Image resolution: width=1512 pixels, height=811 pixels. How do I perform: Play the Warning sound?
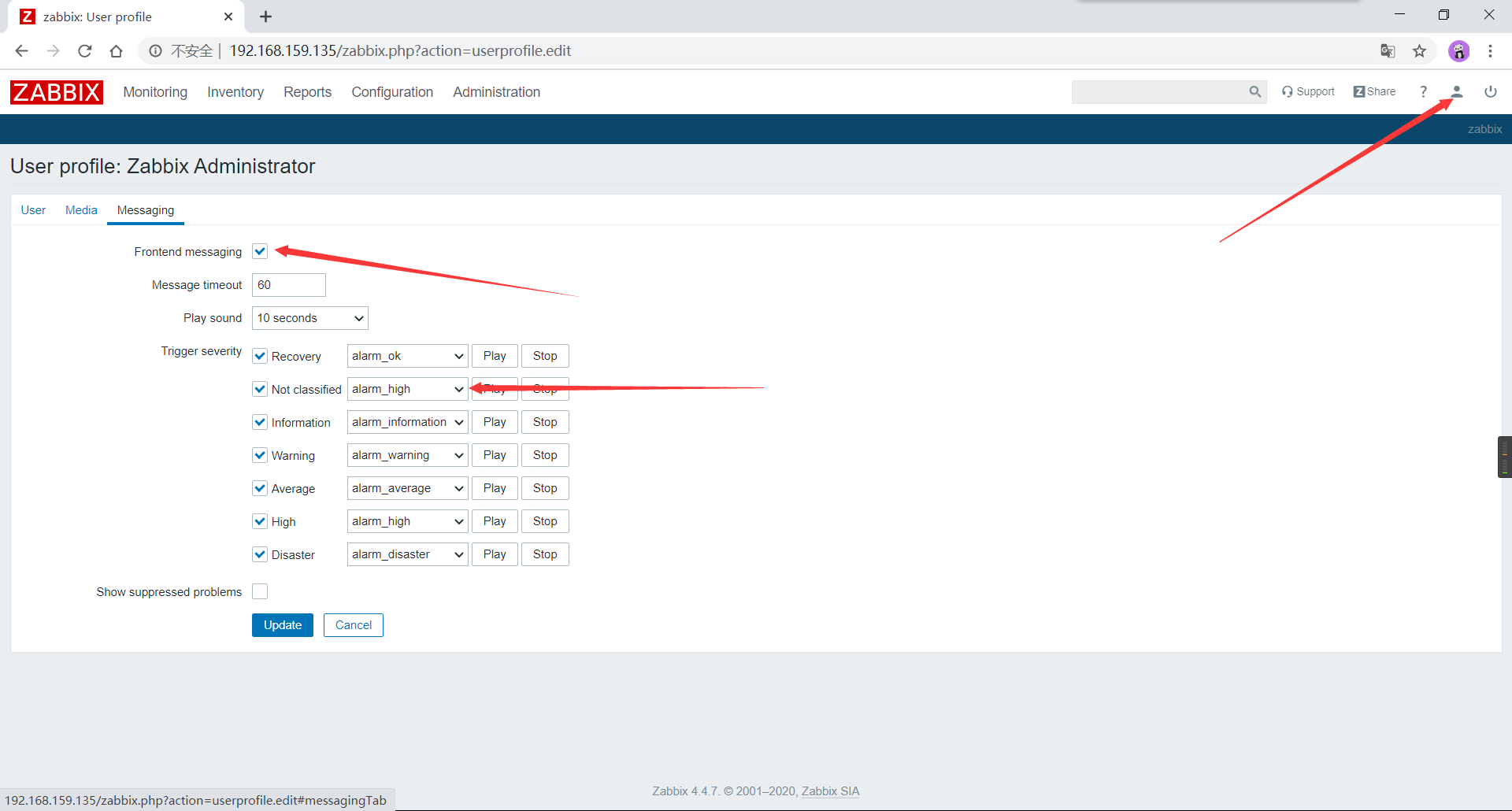[x=495, y=455]
